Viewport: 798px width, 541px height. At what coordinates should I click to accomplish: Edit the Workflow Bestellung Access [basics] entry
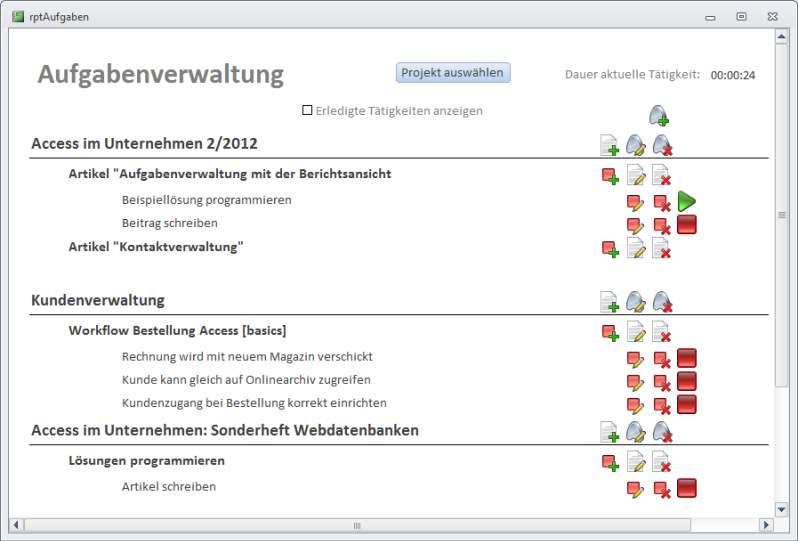[x=635, y=332]
